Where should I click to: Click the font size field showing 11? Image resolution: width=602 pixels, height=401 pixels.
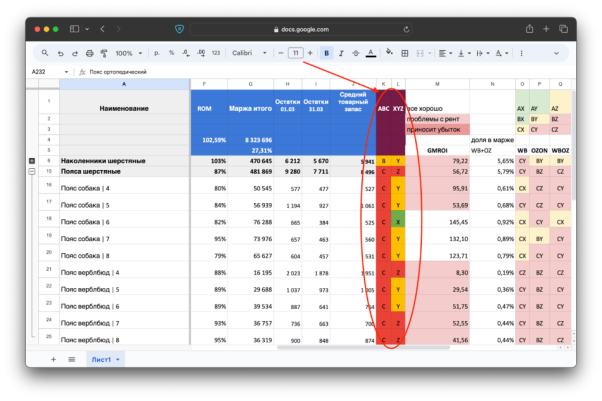pyautogui.click(x=296, y=53)
